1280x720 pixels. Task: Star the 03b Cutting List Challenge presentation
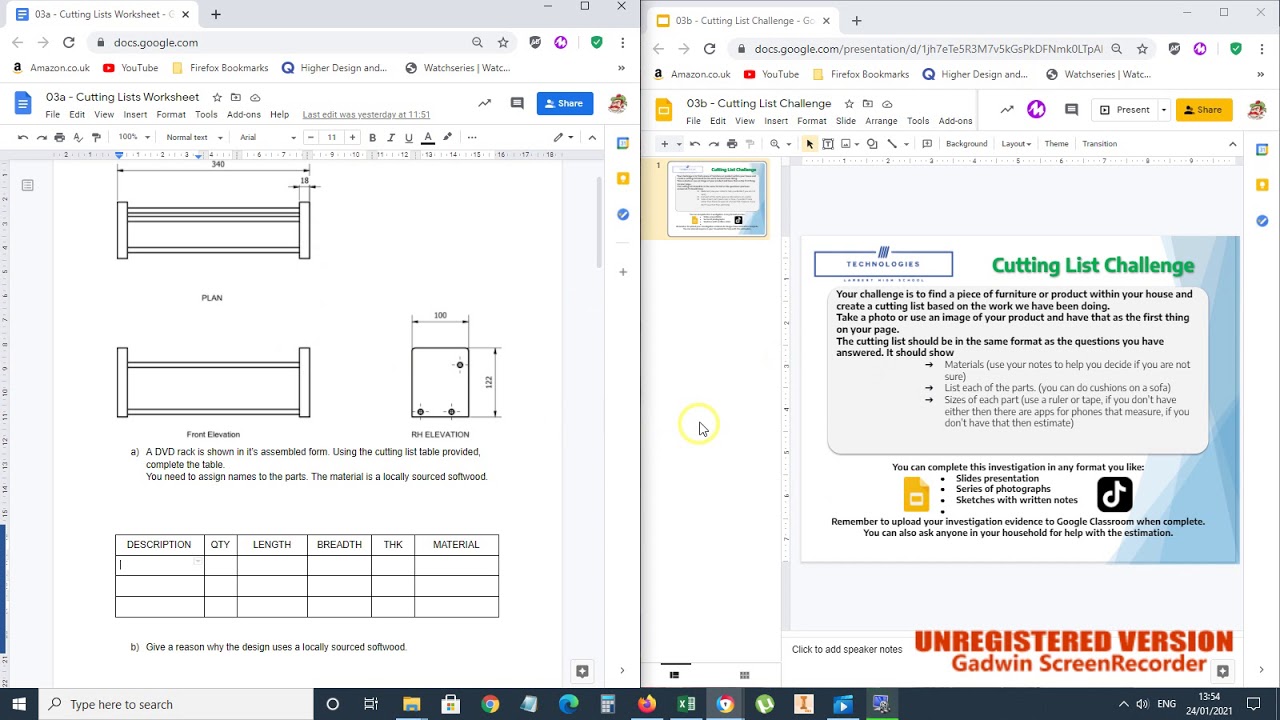click(x=849, y=104)
